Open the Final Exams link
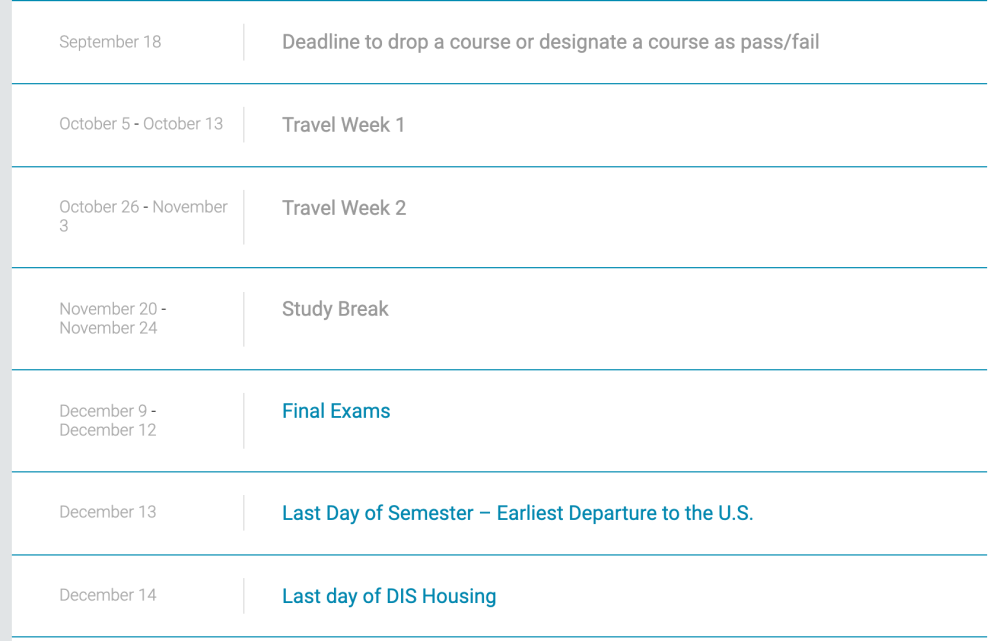The height and width of the screenshot is (641, 999). pos(336,411)
